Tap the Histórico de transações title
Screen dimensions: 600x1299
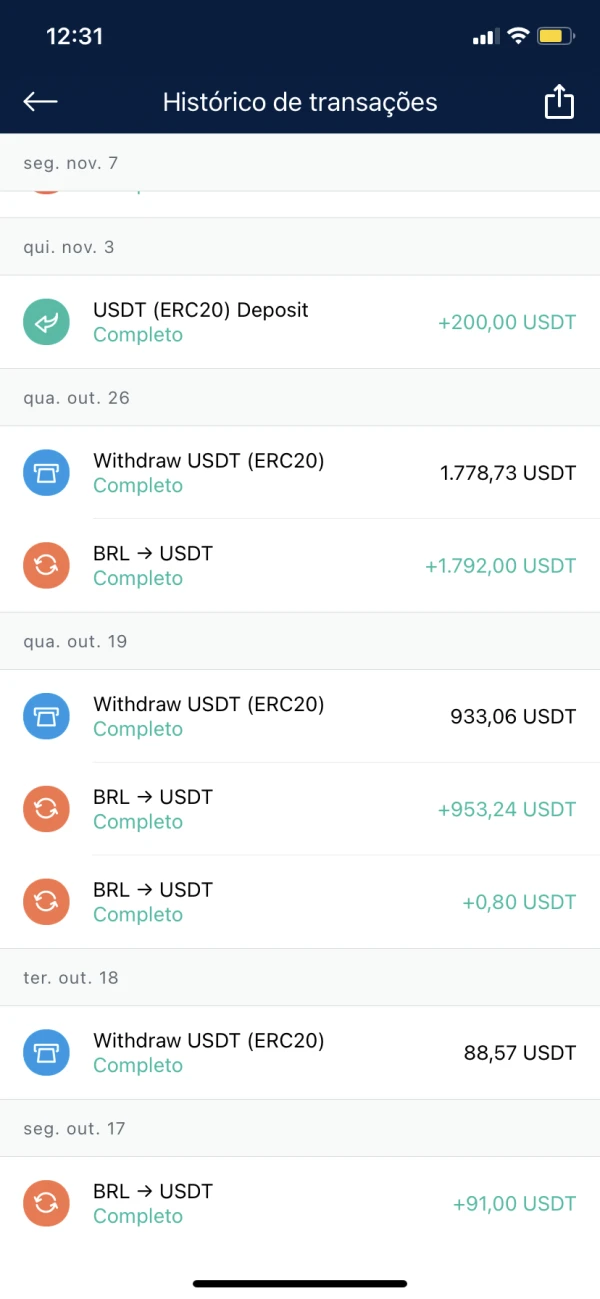click(x=300, y=102)
